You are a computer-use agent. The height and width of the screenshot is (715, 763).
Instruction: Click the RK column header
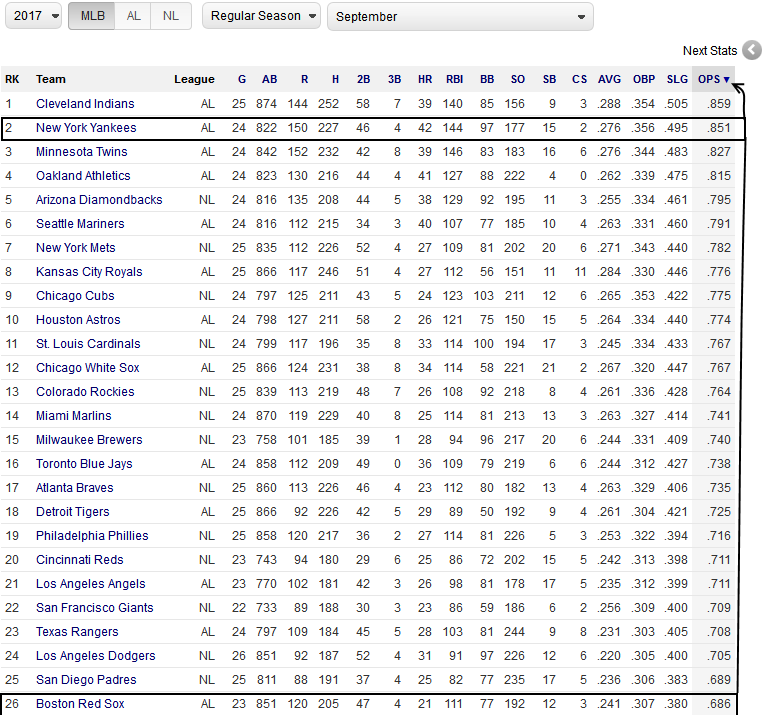(12, 79)
